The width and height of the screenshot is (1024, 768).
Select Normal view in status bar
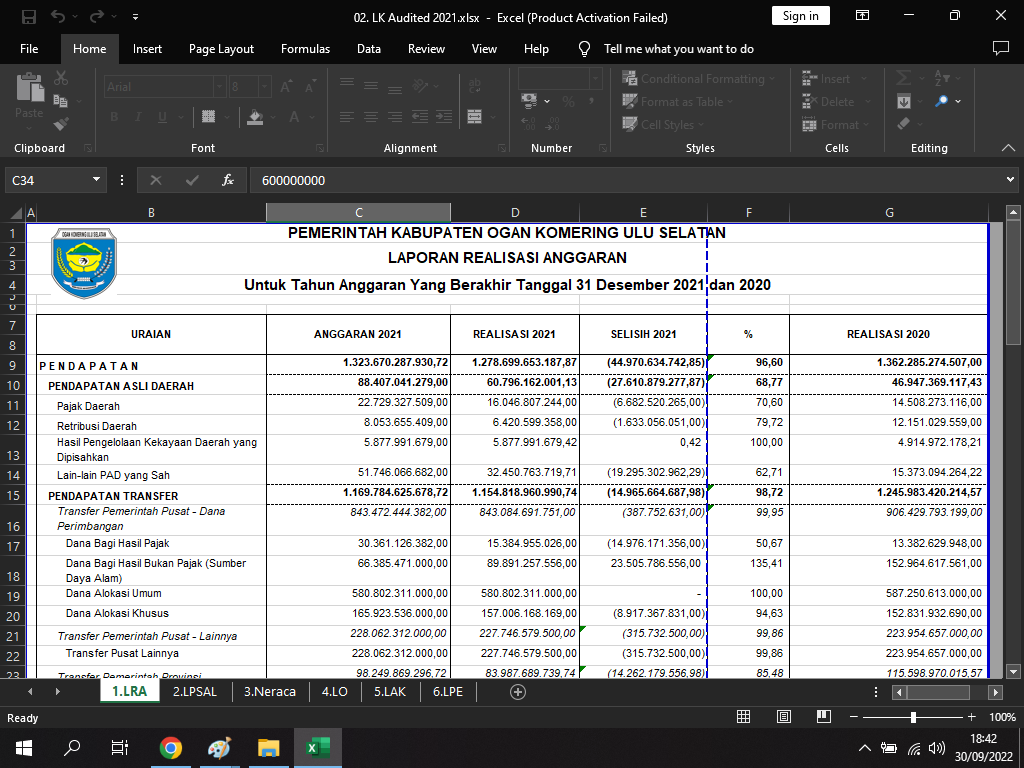point(743,717)
